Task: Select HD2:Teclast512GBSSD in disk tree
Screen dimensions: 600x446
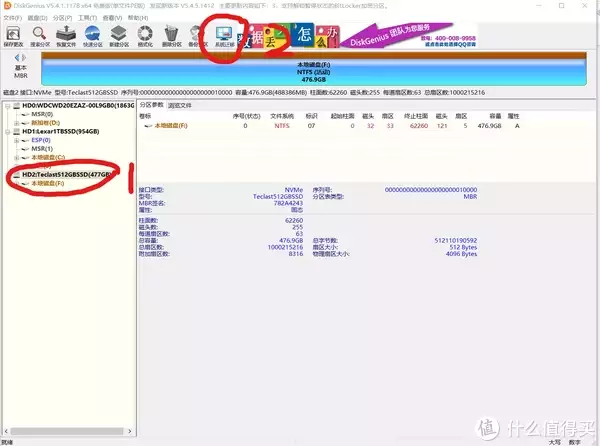Action: pos(67,174)
